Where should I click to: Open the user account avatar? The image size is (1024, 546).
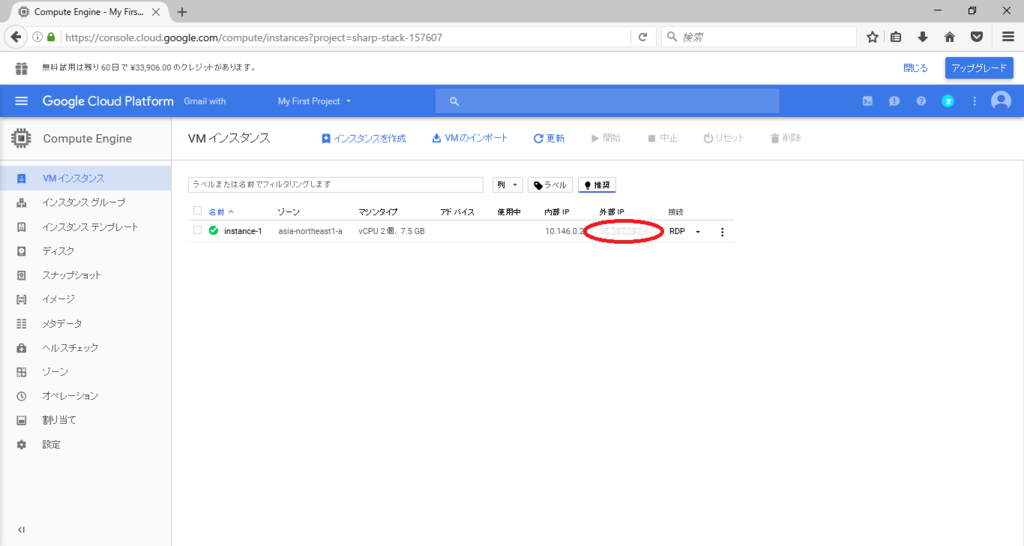1001,101
